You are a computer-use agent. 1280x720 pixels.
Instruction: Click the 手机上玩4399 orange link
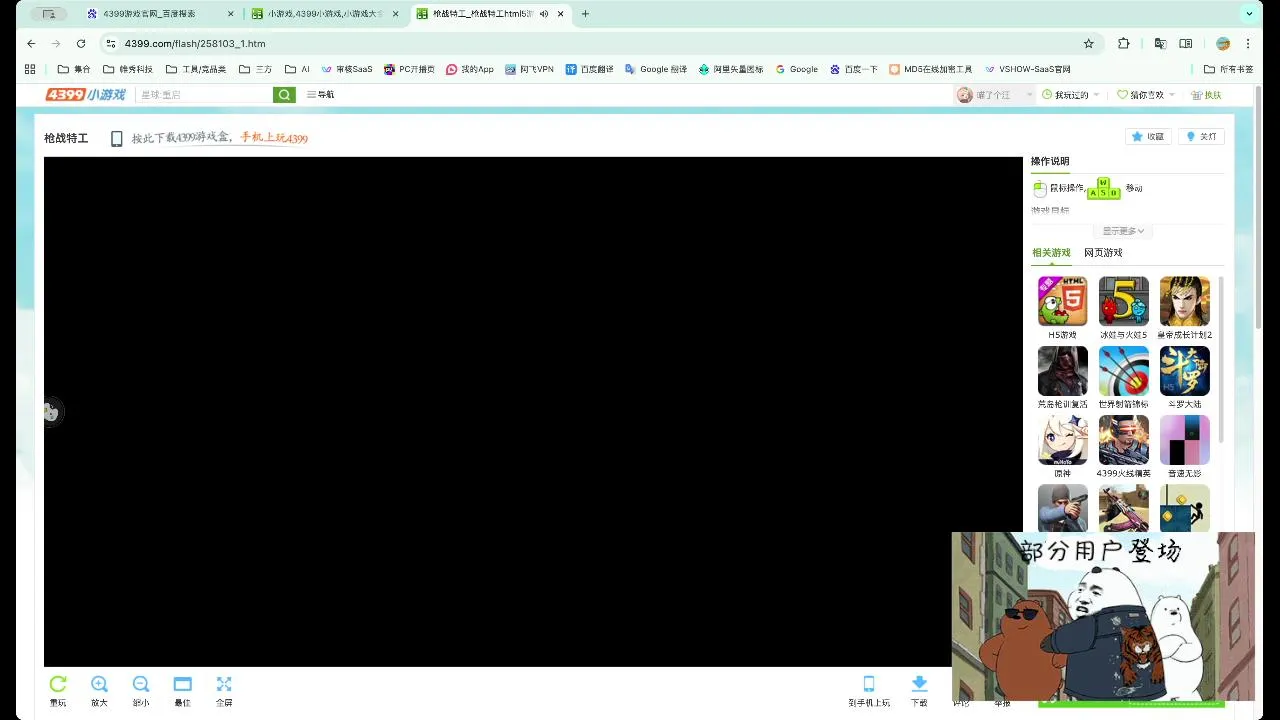point(274,138)
